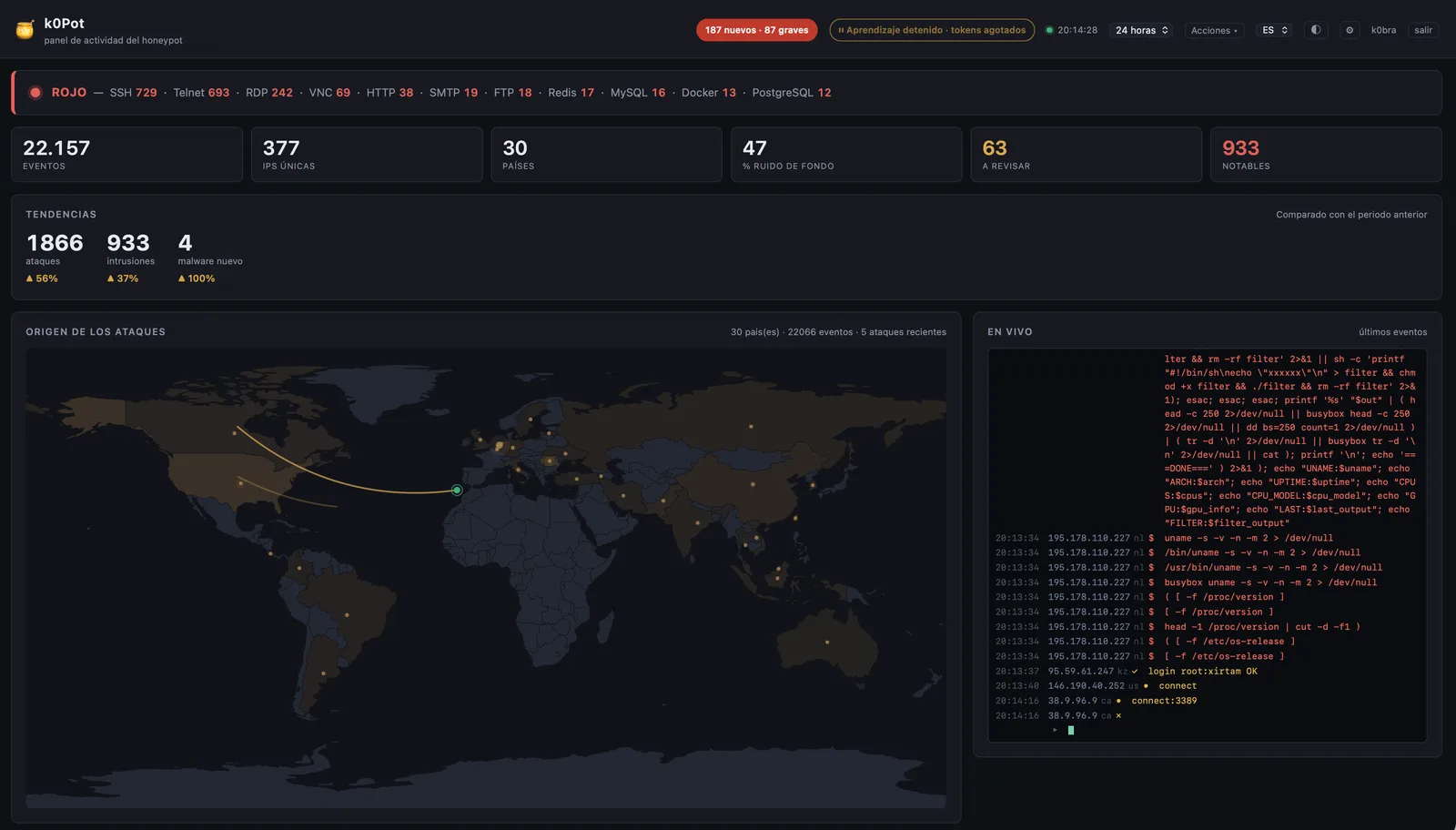Click the ▲ 37% intrusiones change indicator
1456x830 pixels.
coord(123,278)
